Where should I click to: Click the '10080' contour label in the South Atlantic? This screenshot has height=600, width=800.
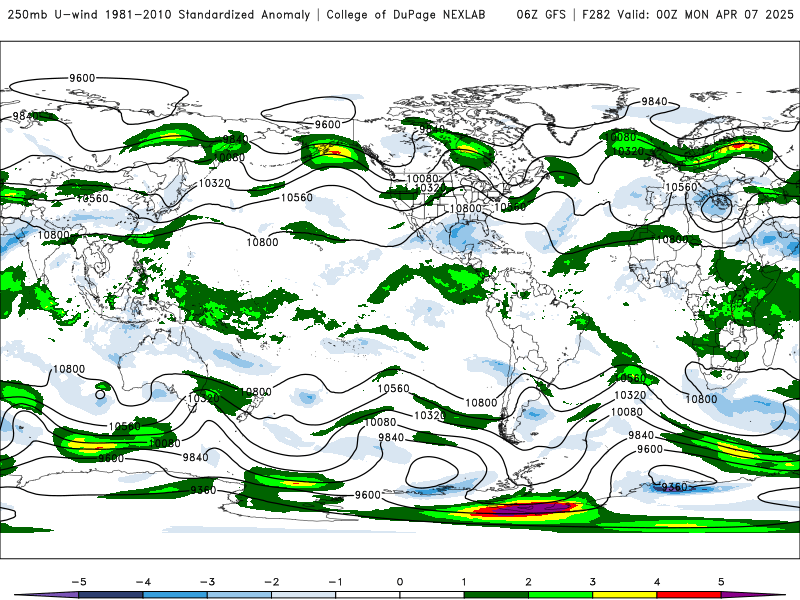627,412
